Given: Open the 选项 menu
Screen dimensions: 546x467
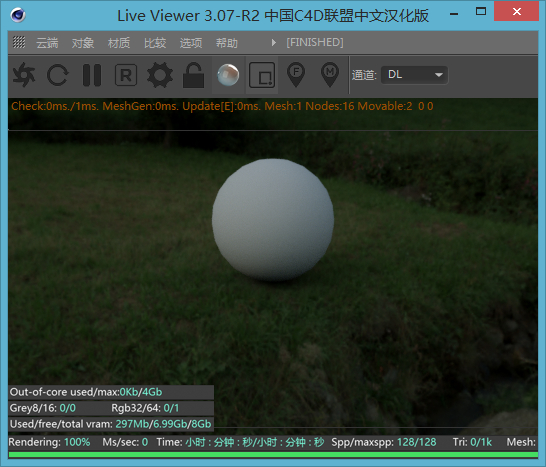Looking at the screenshot, I should (191, 43).
